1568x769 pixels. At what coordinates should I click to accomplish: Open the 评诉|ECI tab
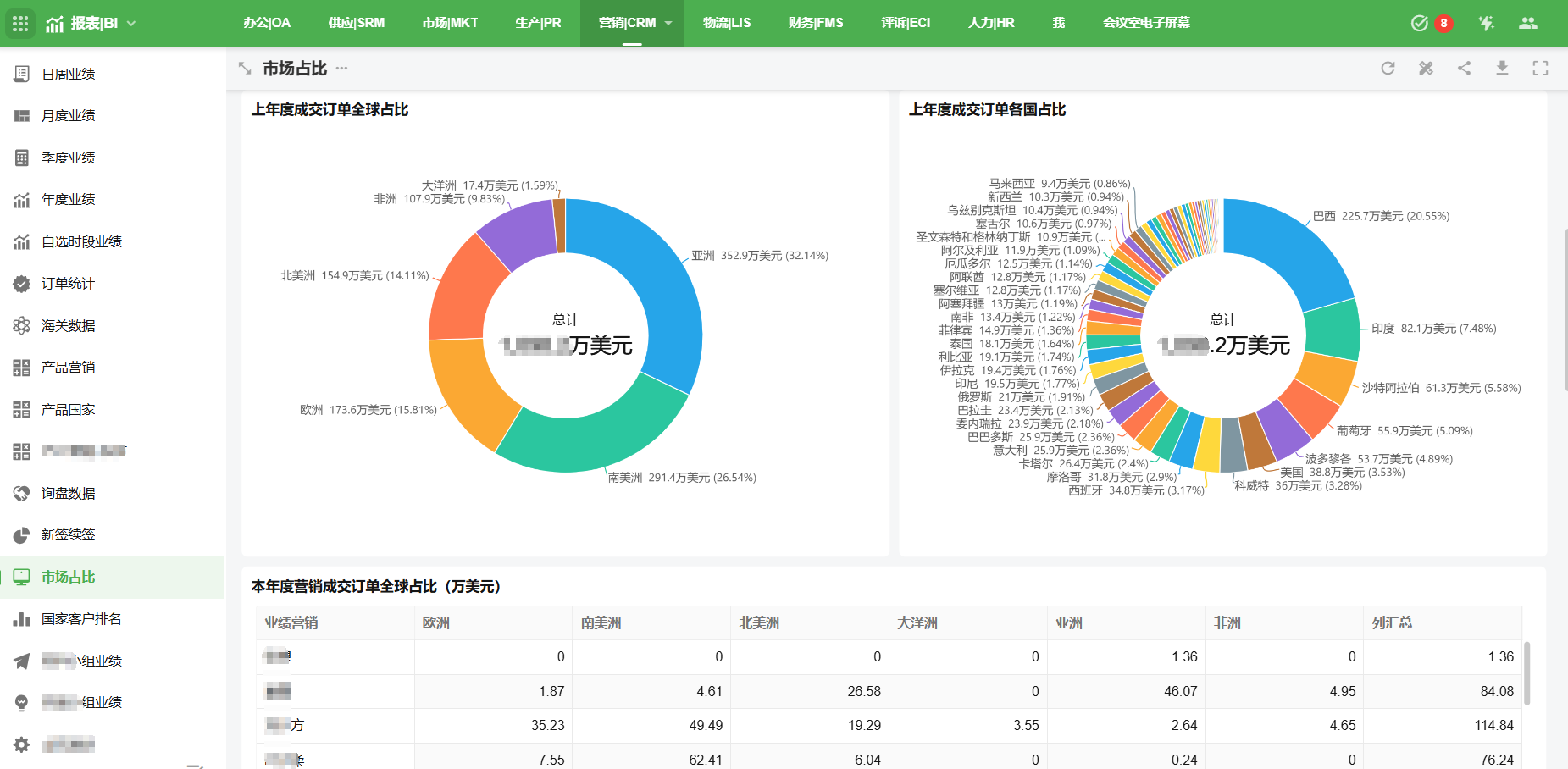(x=906, y=23)
